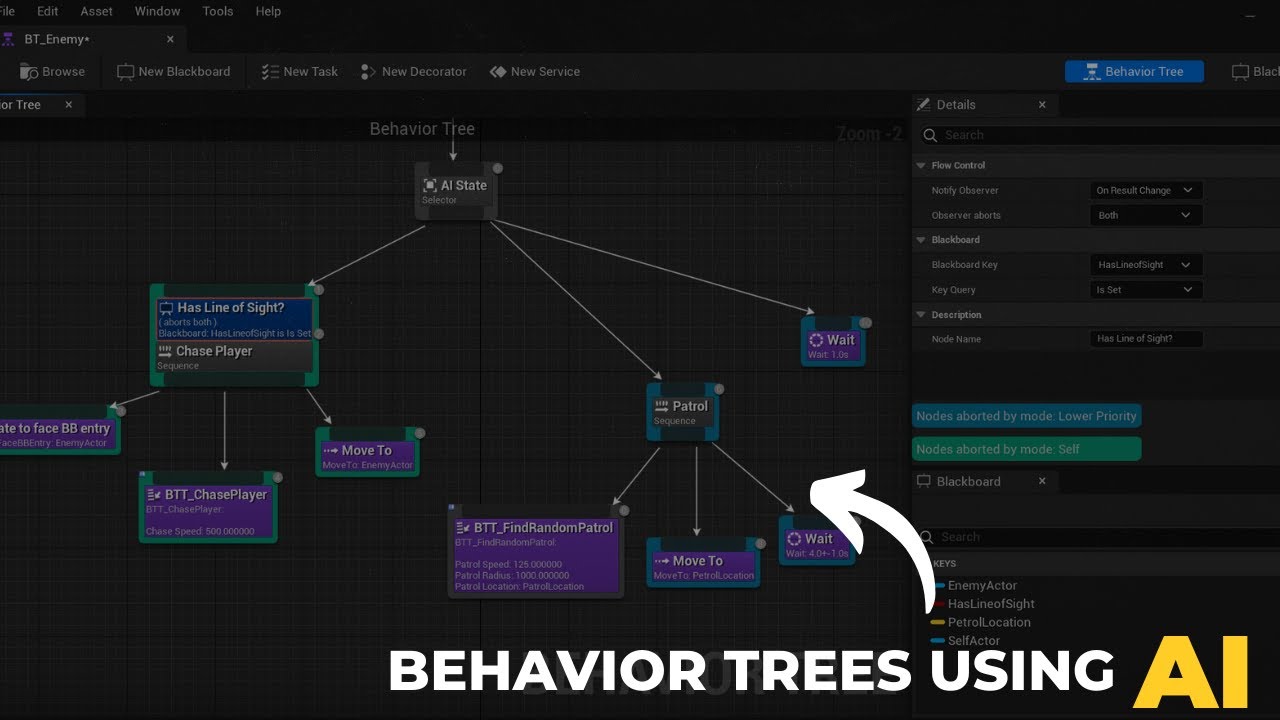Image resolution: width=1280 pixels, height=720 pixels.
Task: Select the BTT_ChasePlayer task node
Action: point(208,507)
